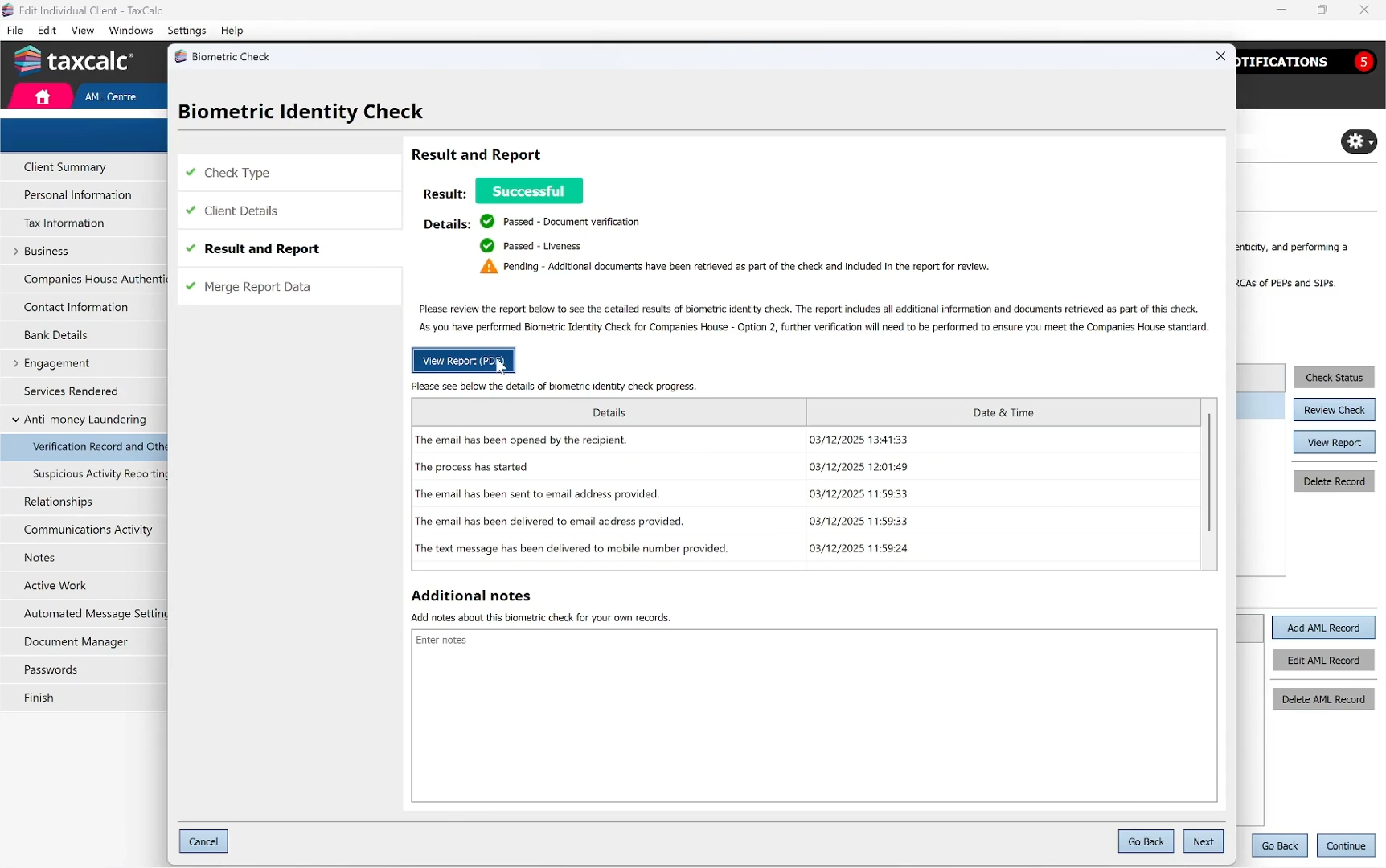Expand the Business tree section
The image size is (1386, 868).
15,252
